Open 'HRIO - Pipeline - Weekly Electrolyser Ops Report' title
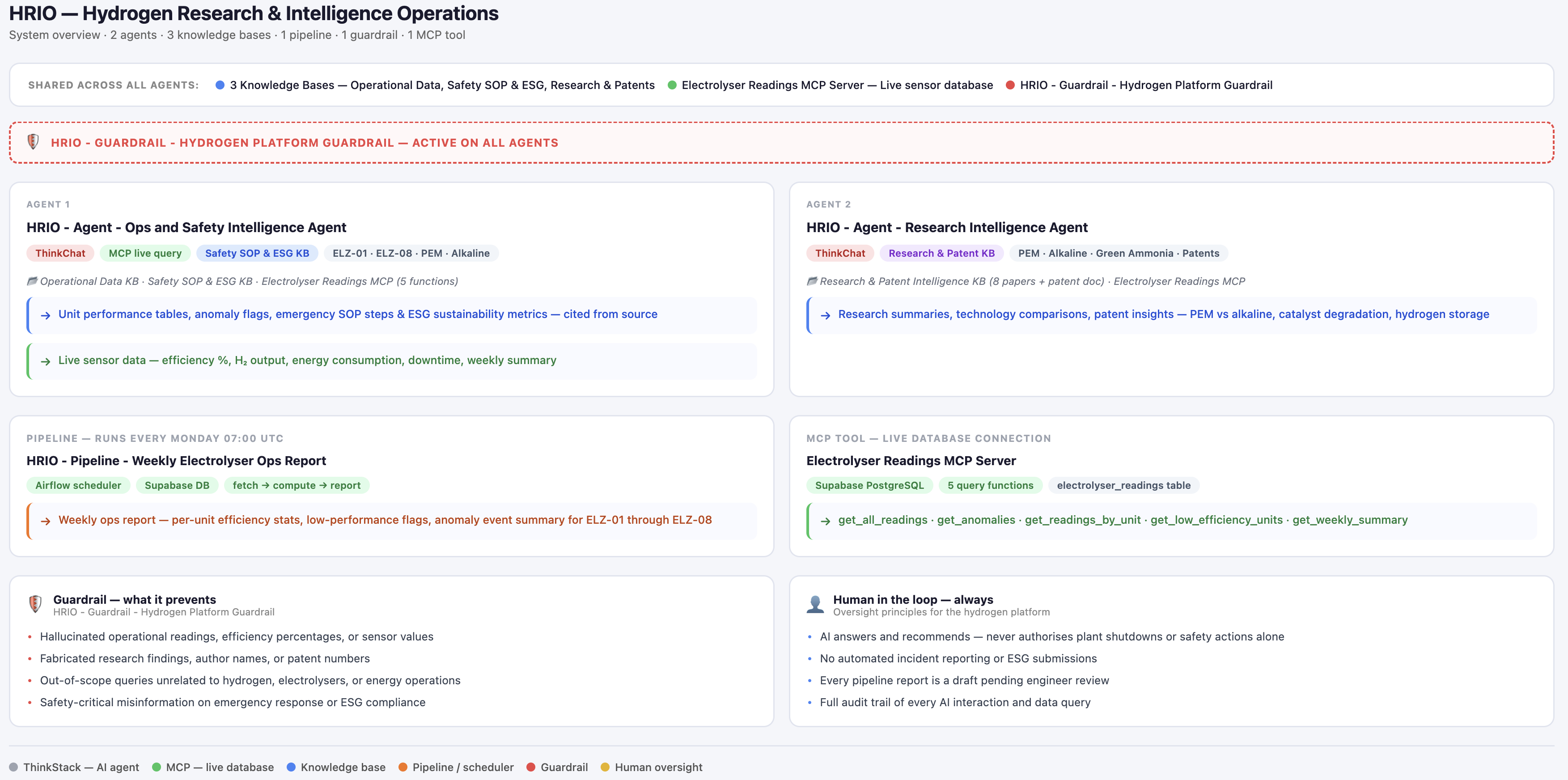Screen dimensions: 1568x780 click(x=177, y=461)
